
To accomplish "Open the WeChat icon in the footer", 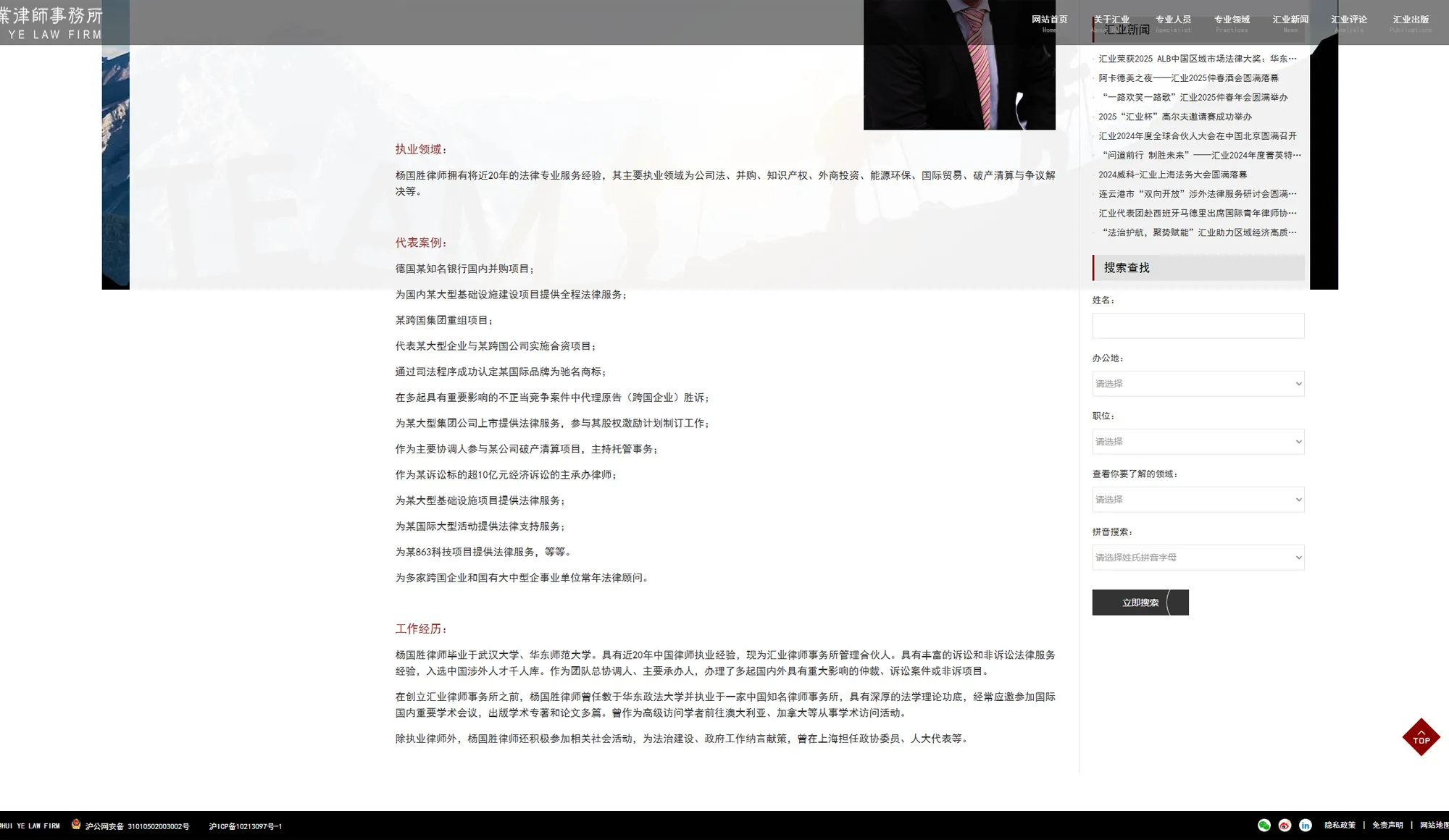I will coord(1264,826).
